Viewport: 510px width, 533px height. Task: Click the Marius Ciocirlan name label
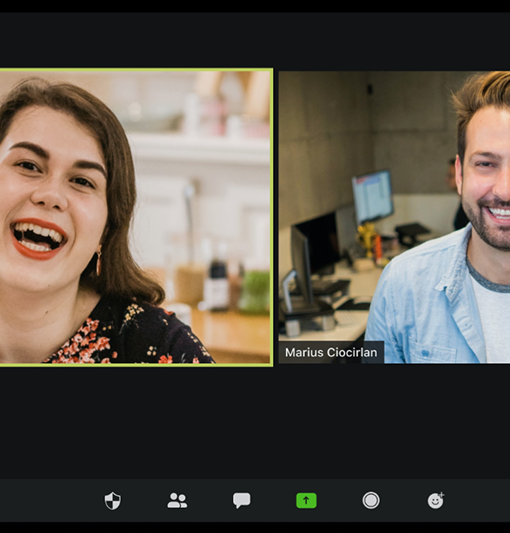pos(331,353)
